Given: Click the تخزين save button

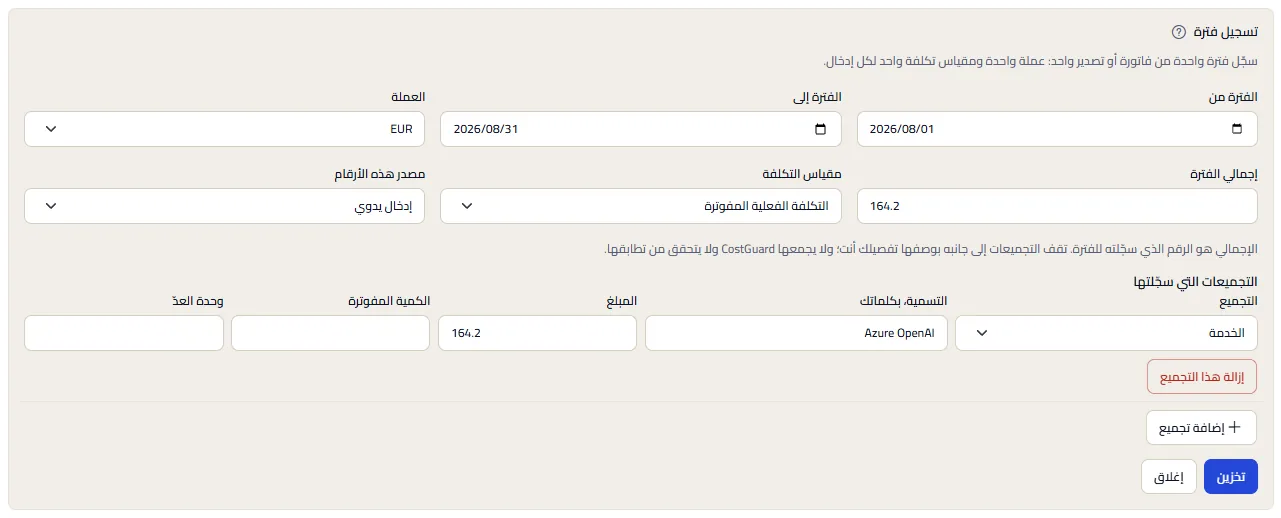Looking at the screenshot, I should tap(1231, 477).
